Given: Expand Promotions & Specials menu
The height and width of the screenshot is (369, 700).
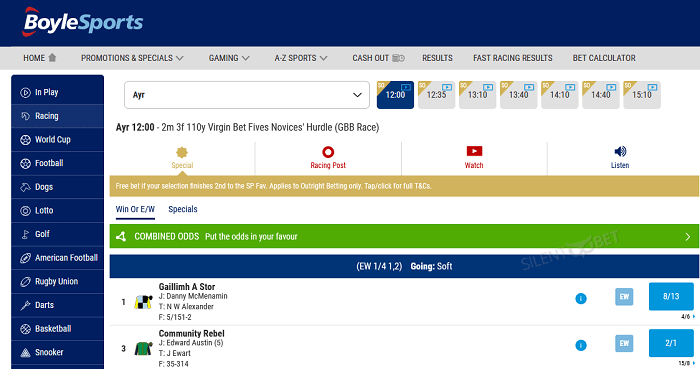Looking at the screenshot, I should click(x=132, y=58).
